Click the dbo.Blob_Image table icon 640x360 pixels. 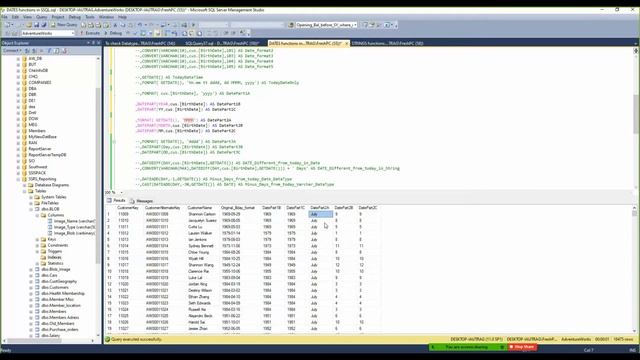[37, 269]
